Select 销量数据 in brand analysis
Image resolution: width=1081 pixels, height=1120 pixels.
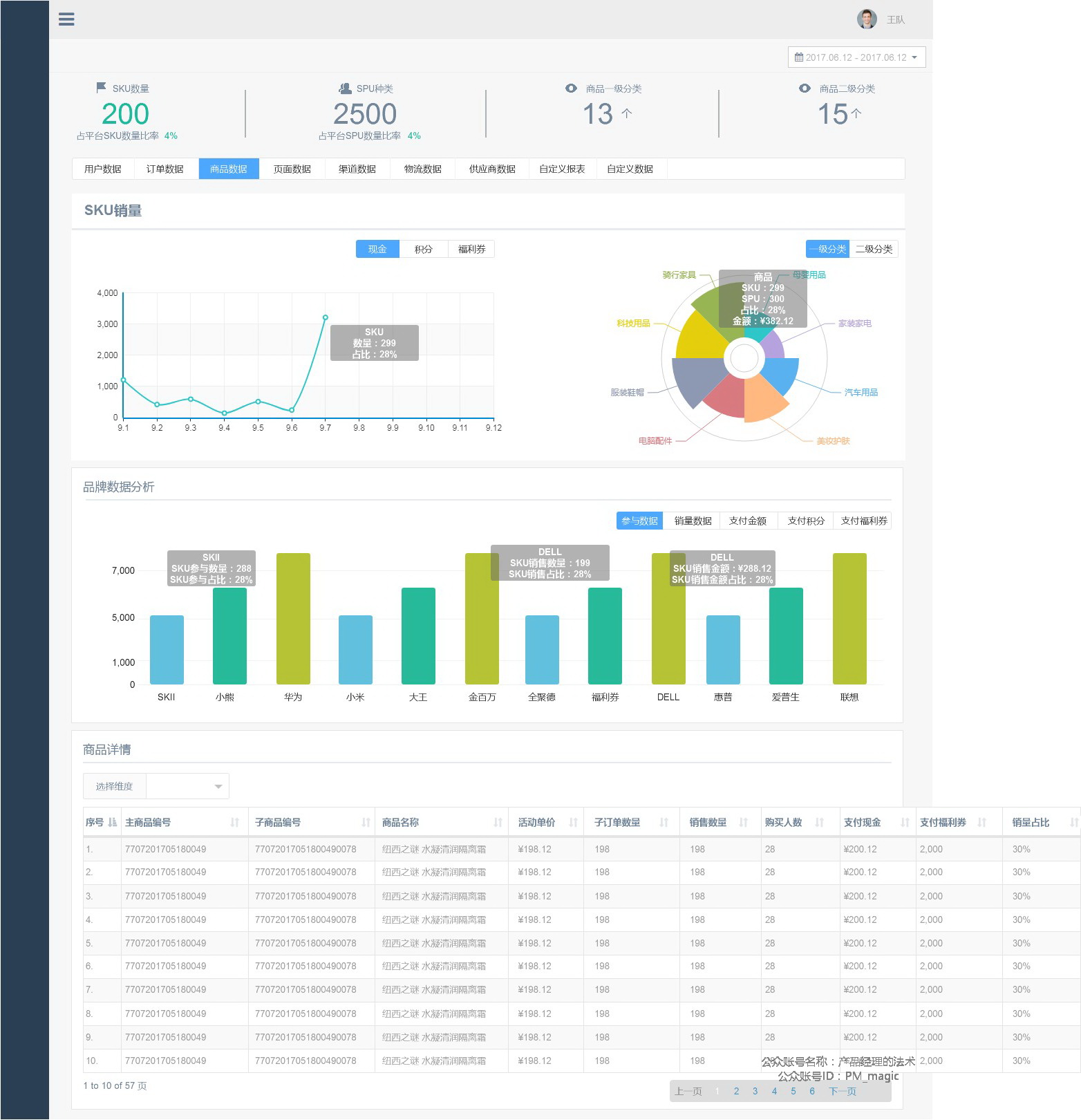point(693,521)
